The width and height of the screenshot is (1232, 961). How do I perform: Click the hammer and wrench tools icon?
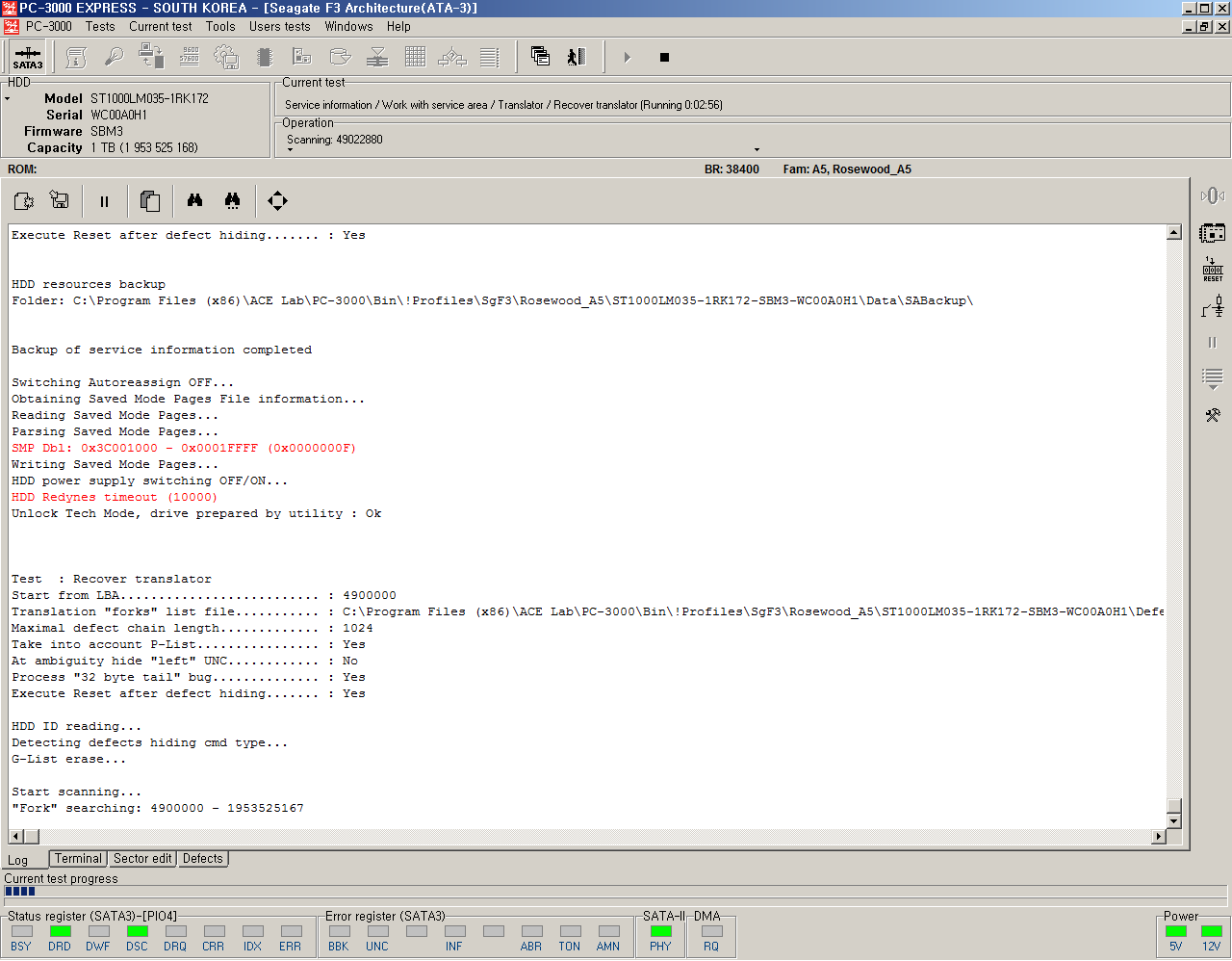pyautogui.click(x=1212, y=415)
